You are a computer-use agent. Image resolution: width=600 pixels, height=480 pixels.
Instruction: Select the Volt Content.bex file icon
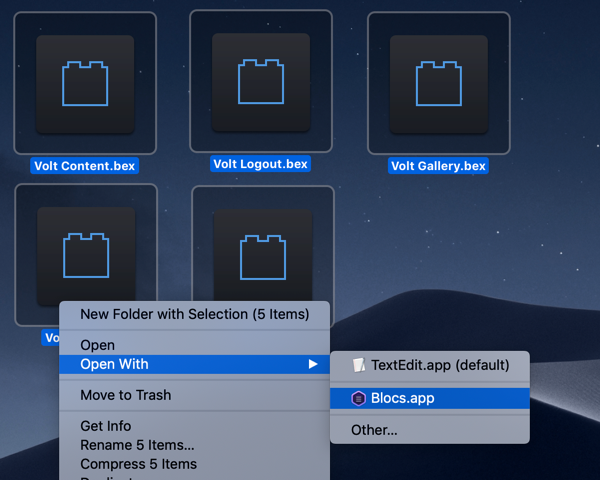[85, 83]
